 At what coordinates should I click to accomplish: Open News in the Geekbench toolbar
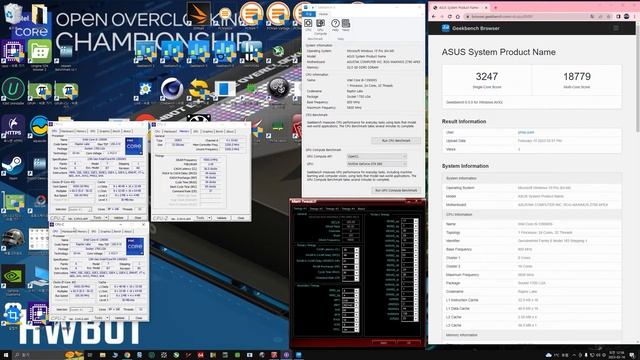[x=346, y=24]
